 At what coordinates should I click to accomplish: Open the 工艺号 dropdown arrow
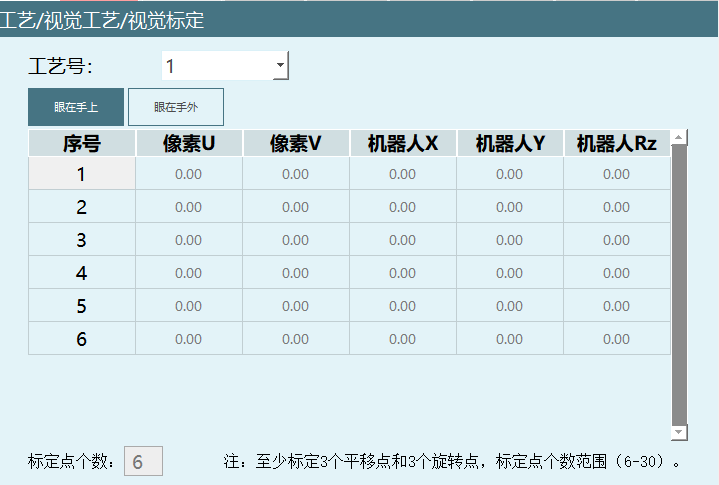click(x=281, y=67)
